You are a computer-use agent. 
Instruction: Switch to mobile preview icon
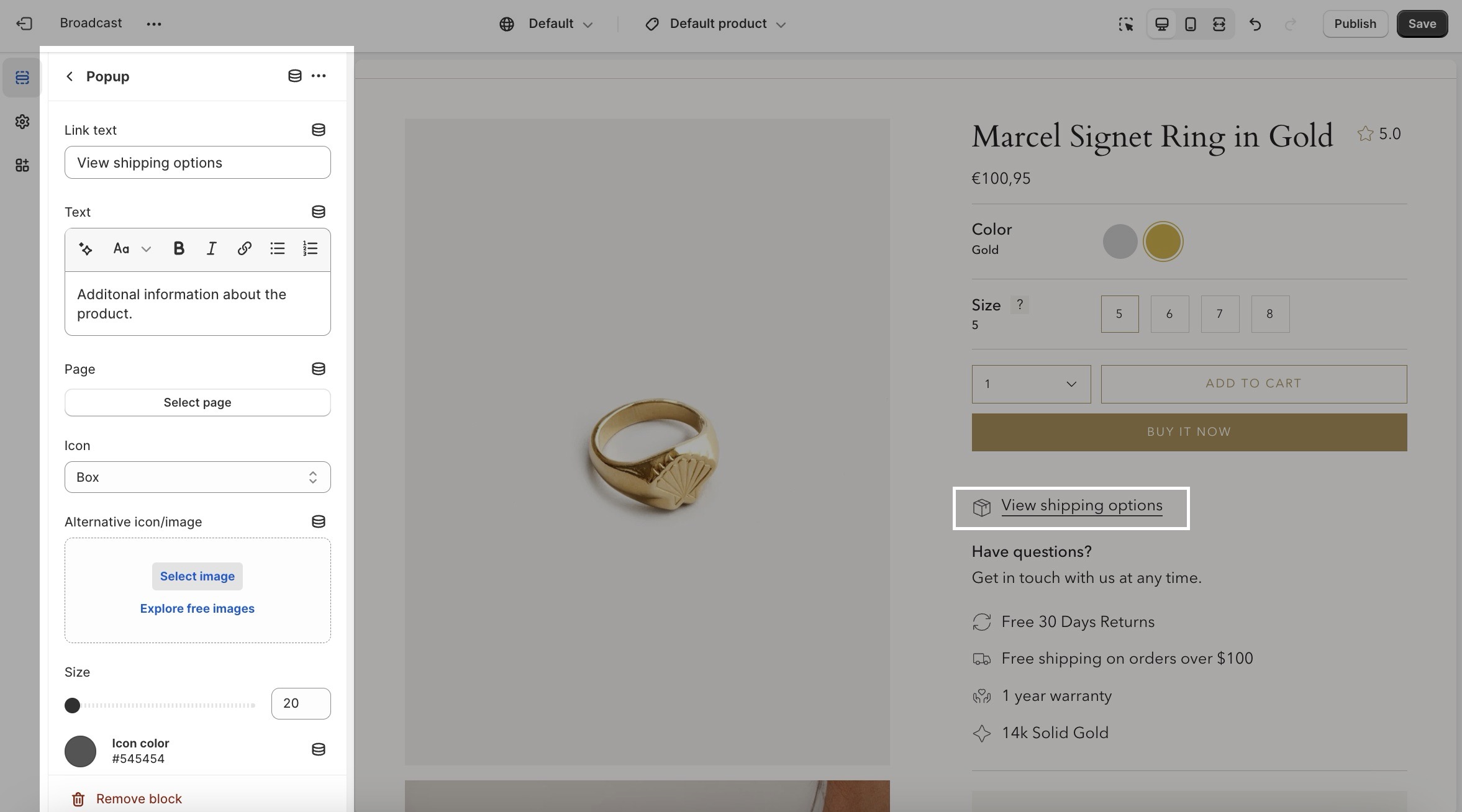[1190, 24]
